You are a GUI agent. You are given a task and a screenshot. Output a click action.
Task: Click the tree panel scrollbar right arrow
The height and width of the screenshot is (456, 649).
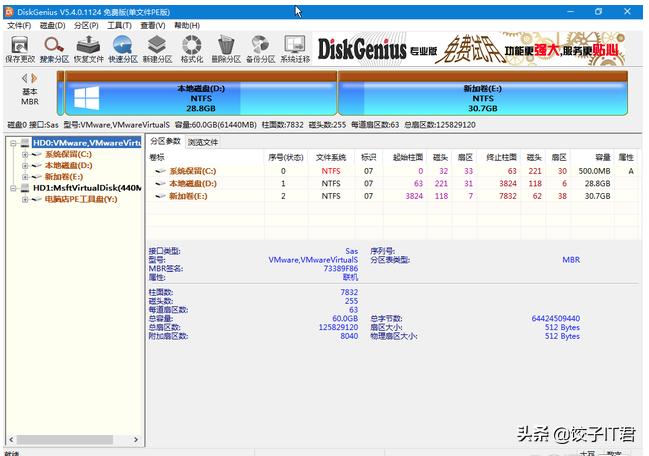click(136, 439)
